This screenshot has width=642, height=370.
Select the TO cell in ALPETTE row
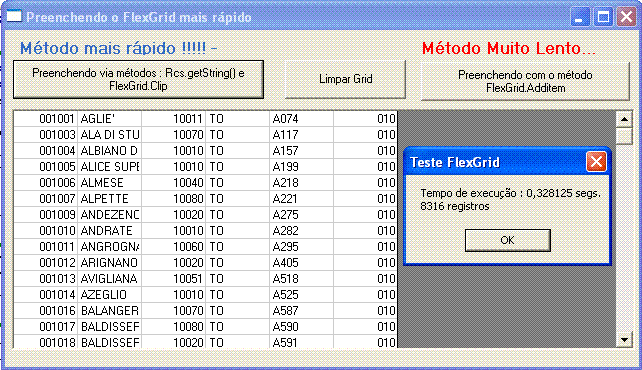[x=237, y=199]
